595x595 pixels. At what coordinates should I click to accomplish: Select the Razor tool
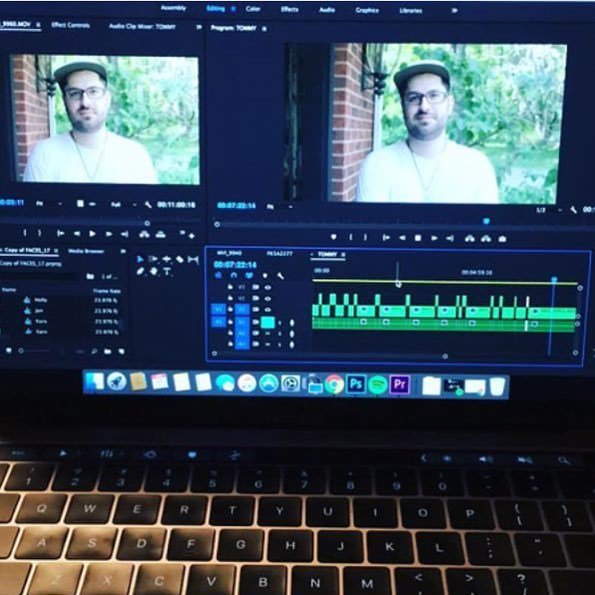[180, 260]
